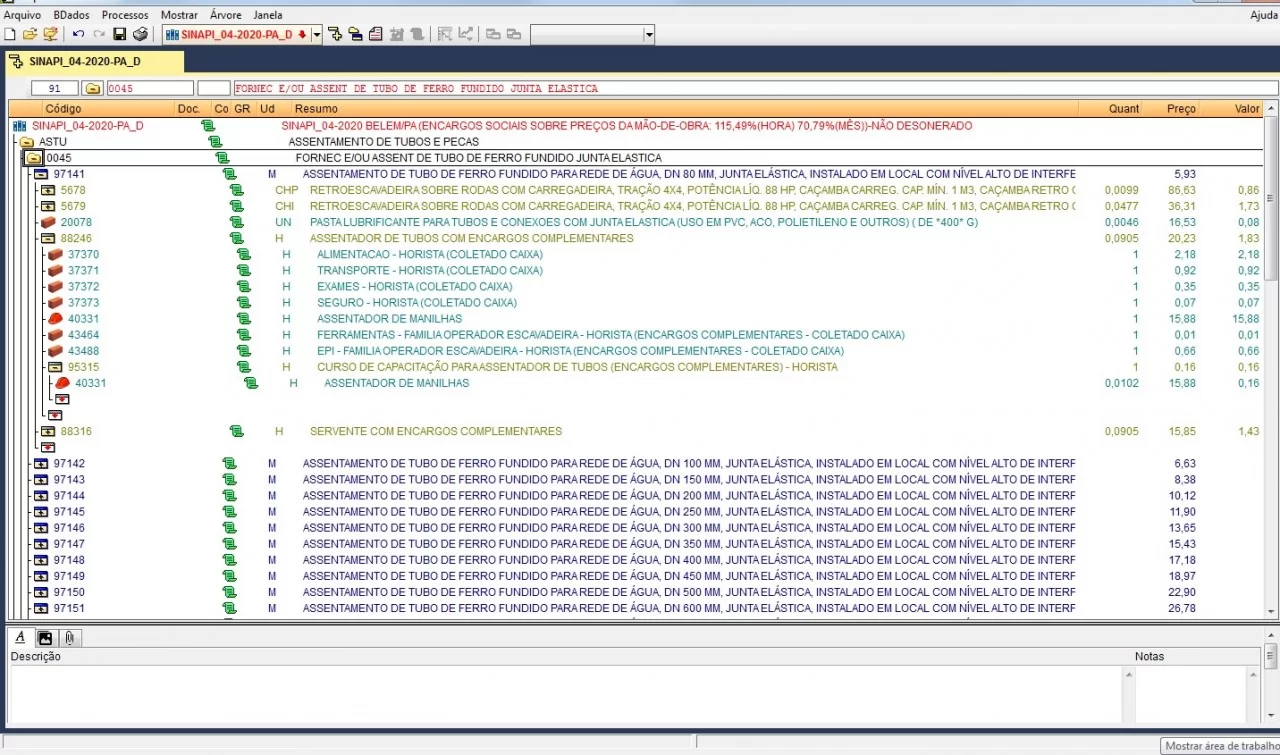Expand the 5678 retroescavadeira node
This screenshot has height=755, width=1280.
[48, 190]
